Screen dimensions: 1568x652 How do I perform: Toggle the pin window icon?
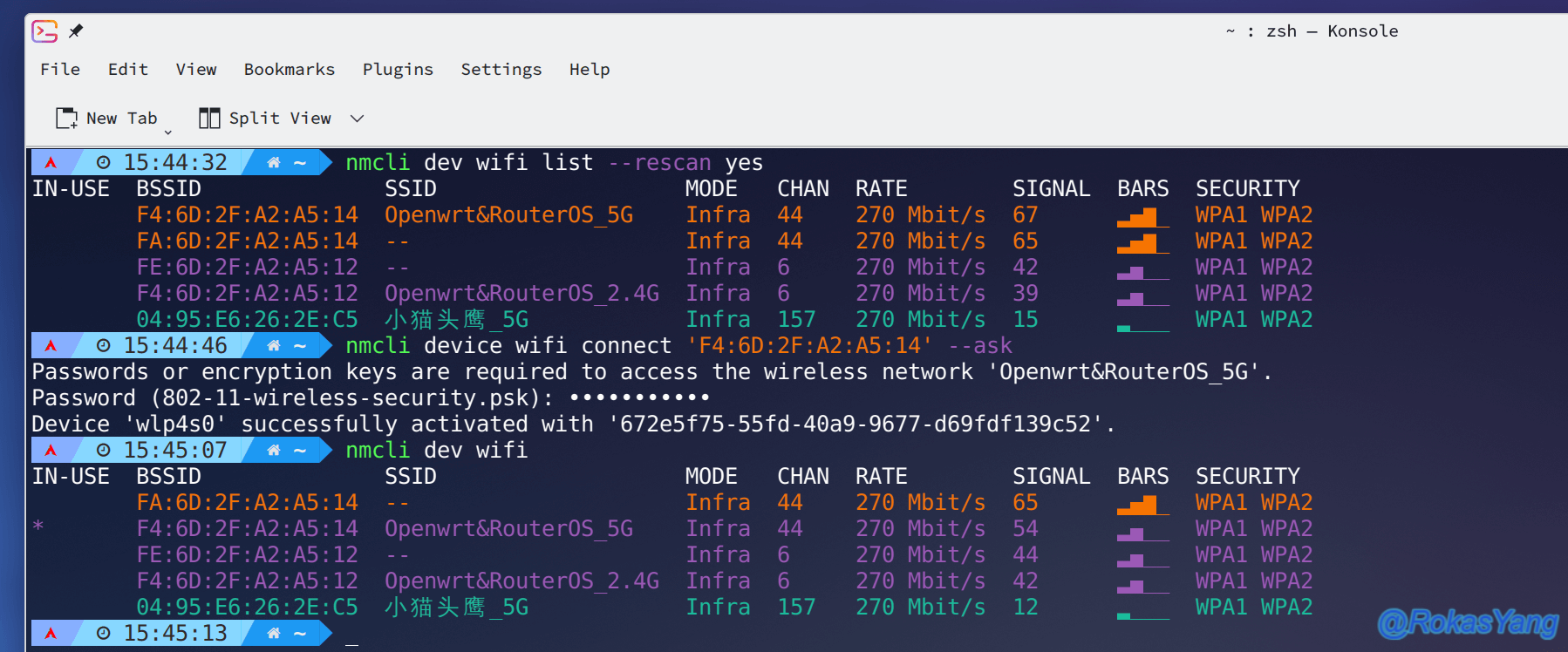coord(76,31)
